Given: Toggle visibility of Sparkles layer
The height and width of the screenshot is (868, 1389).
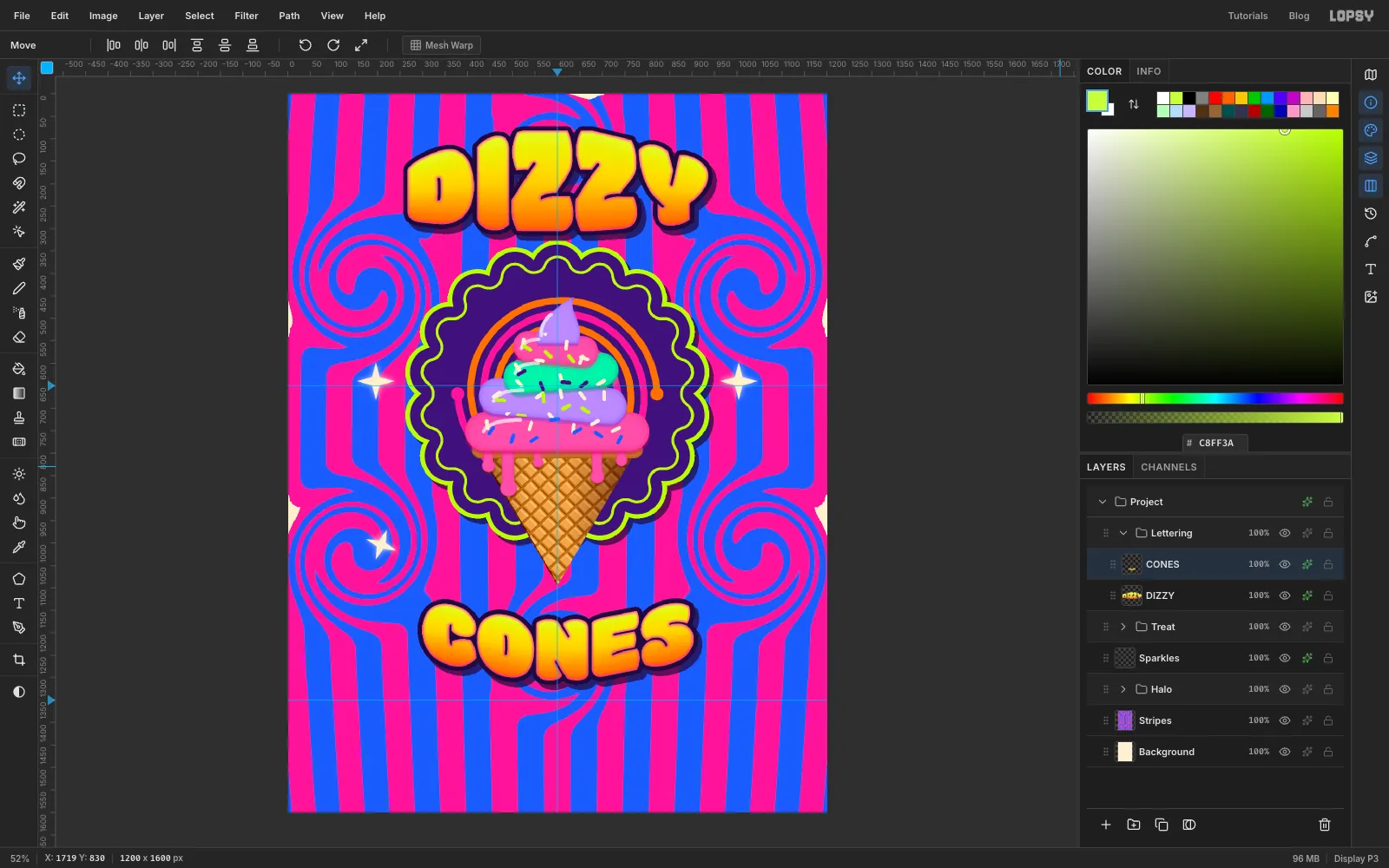Looking at the screenshot, I should (1285, 658).
